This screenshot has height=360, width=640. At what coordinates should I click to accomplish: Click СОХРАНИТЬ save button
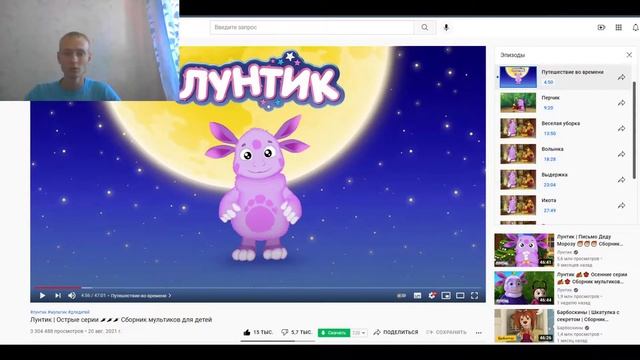point(446,332)
